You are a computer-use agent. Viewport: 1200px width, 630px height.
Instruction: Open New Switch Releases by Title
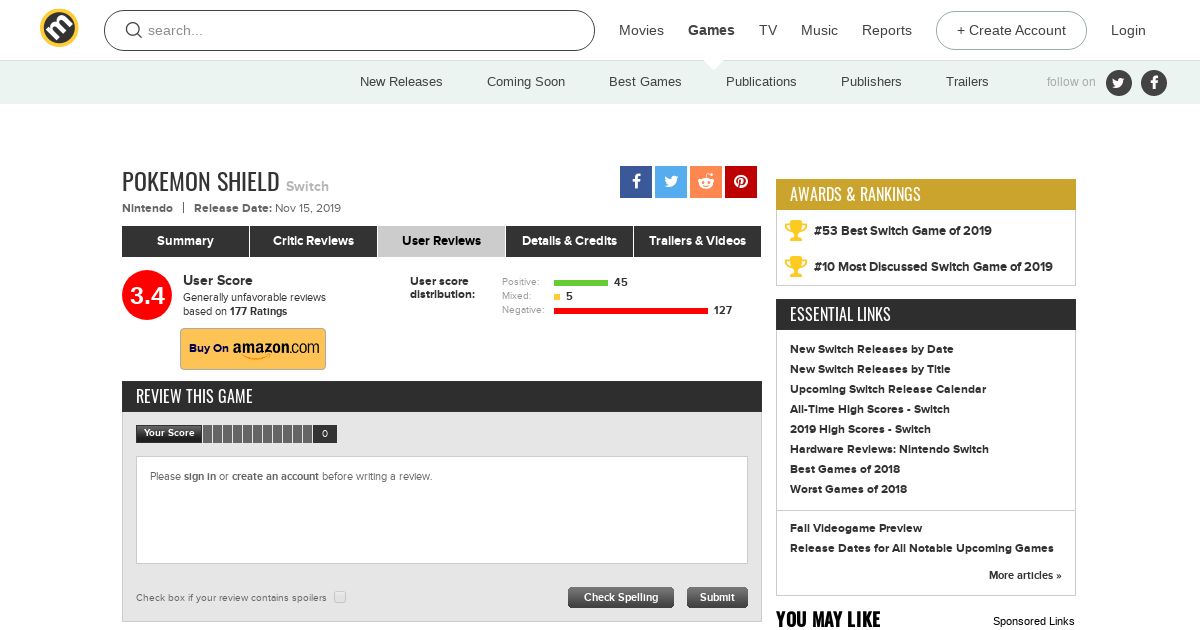click(870, 369)
